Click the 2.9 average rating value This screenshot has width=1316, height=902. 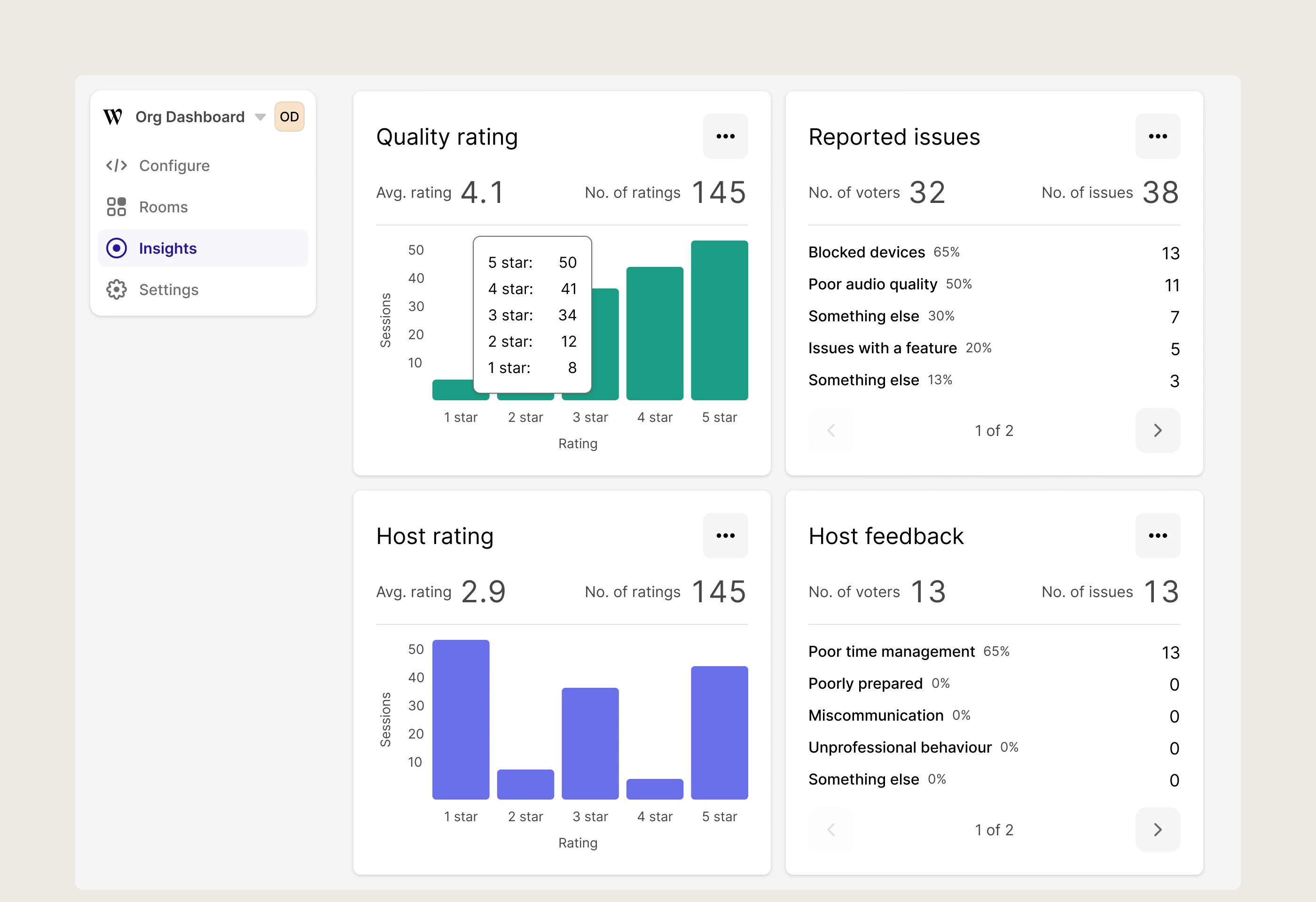coord(483,592)
